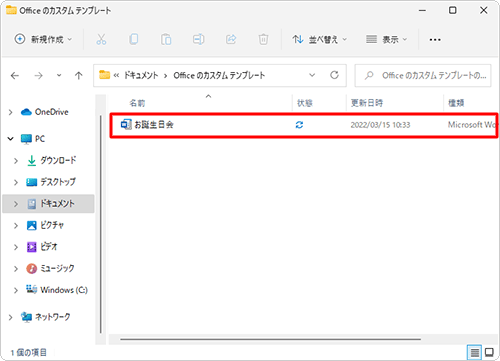Click the Word template icon of お誕生日会
This screenshot has width=500, height=361.
pos(126,125)
